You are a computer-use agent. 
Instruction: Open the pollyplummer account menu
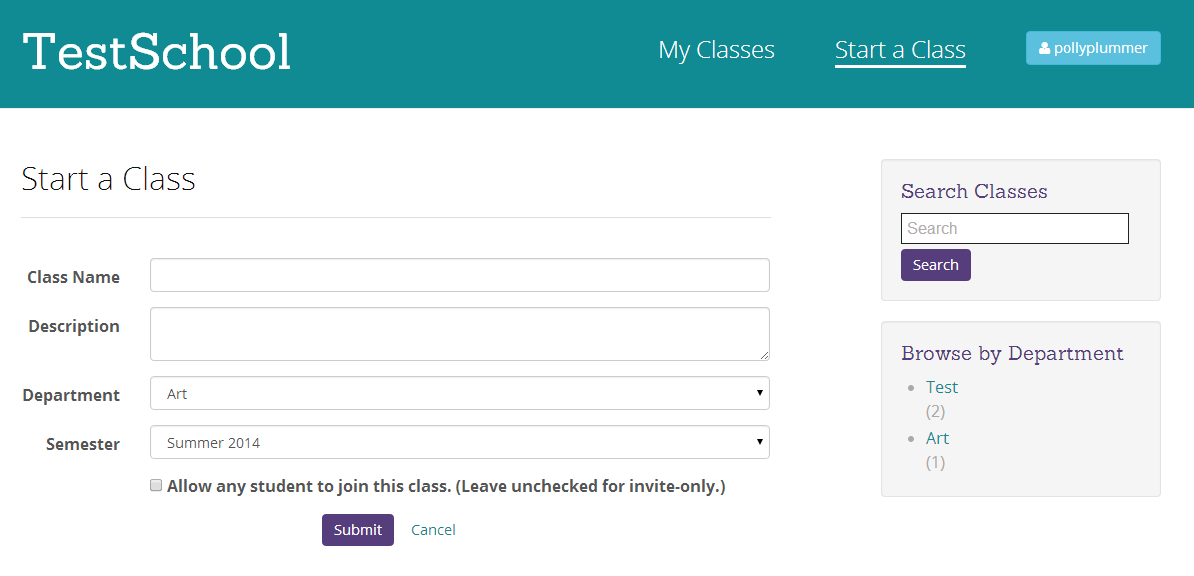coord(1093,47)
